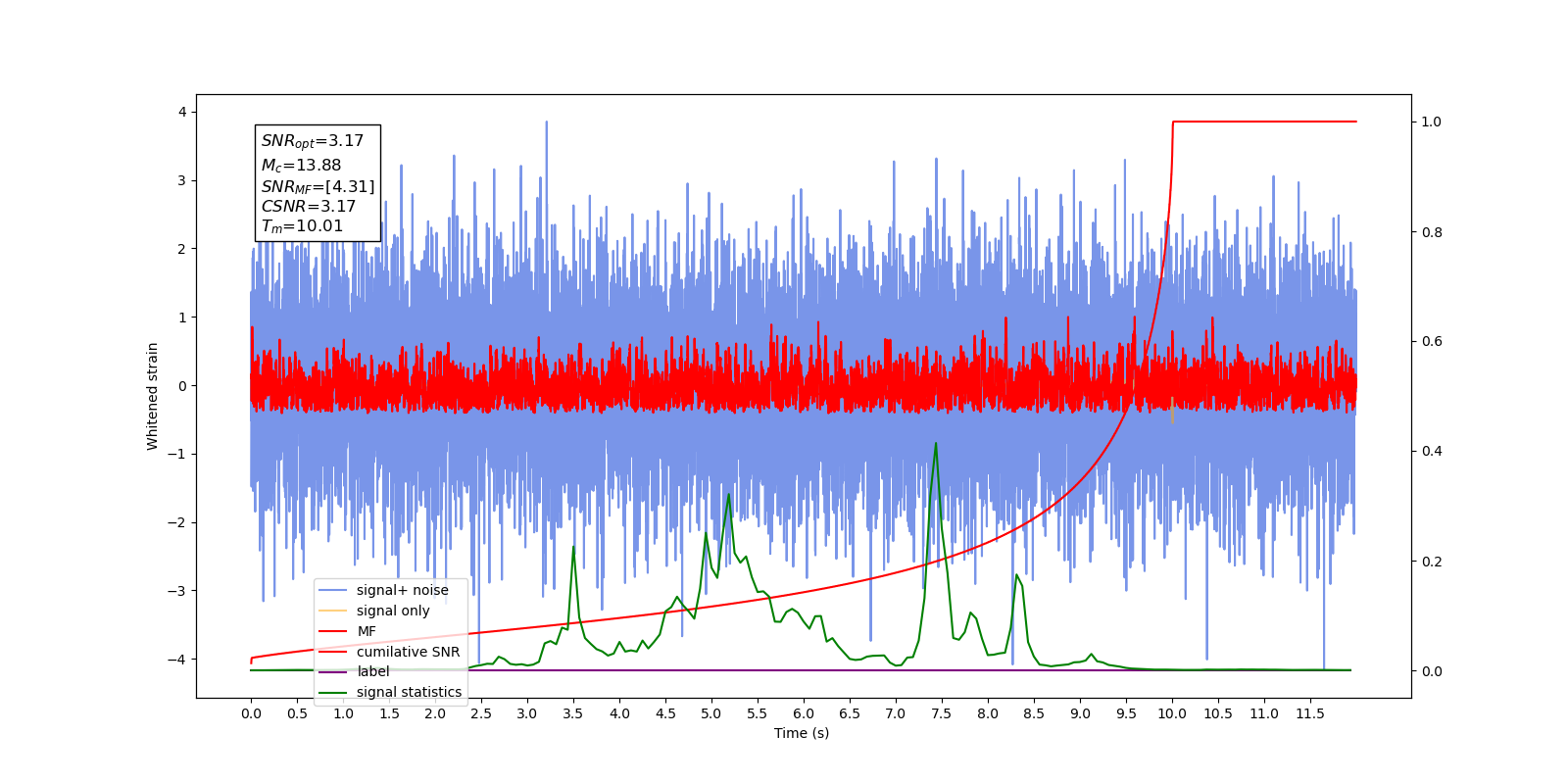
Task: Click x-axis tick label 11.5
Action: point(1310,713)
